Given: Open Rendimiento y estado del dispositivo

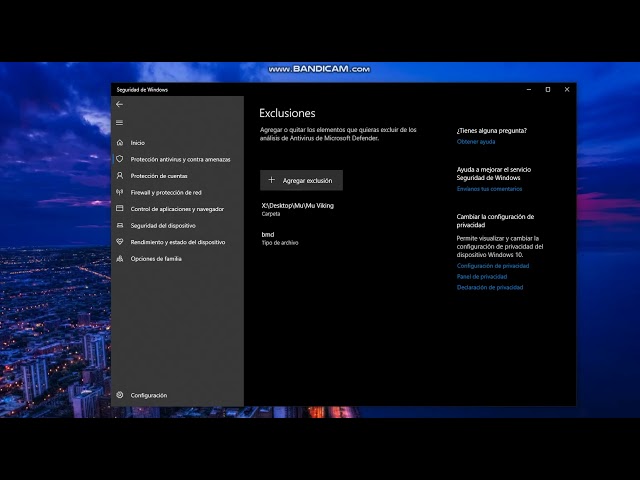Looking at the screenshot, I should coord(178,242).
